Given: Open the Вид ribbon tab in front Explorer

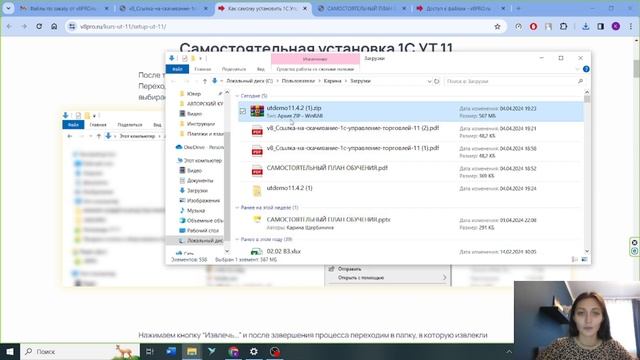Looking at the screenshot, I should pos(260,69).
